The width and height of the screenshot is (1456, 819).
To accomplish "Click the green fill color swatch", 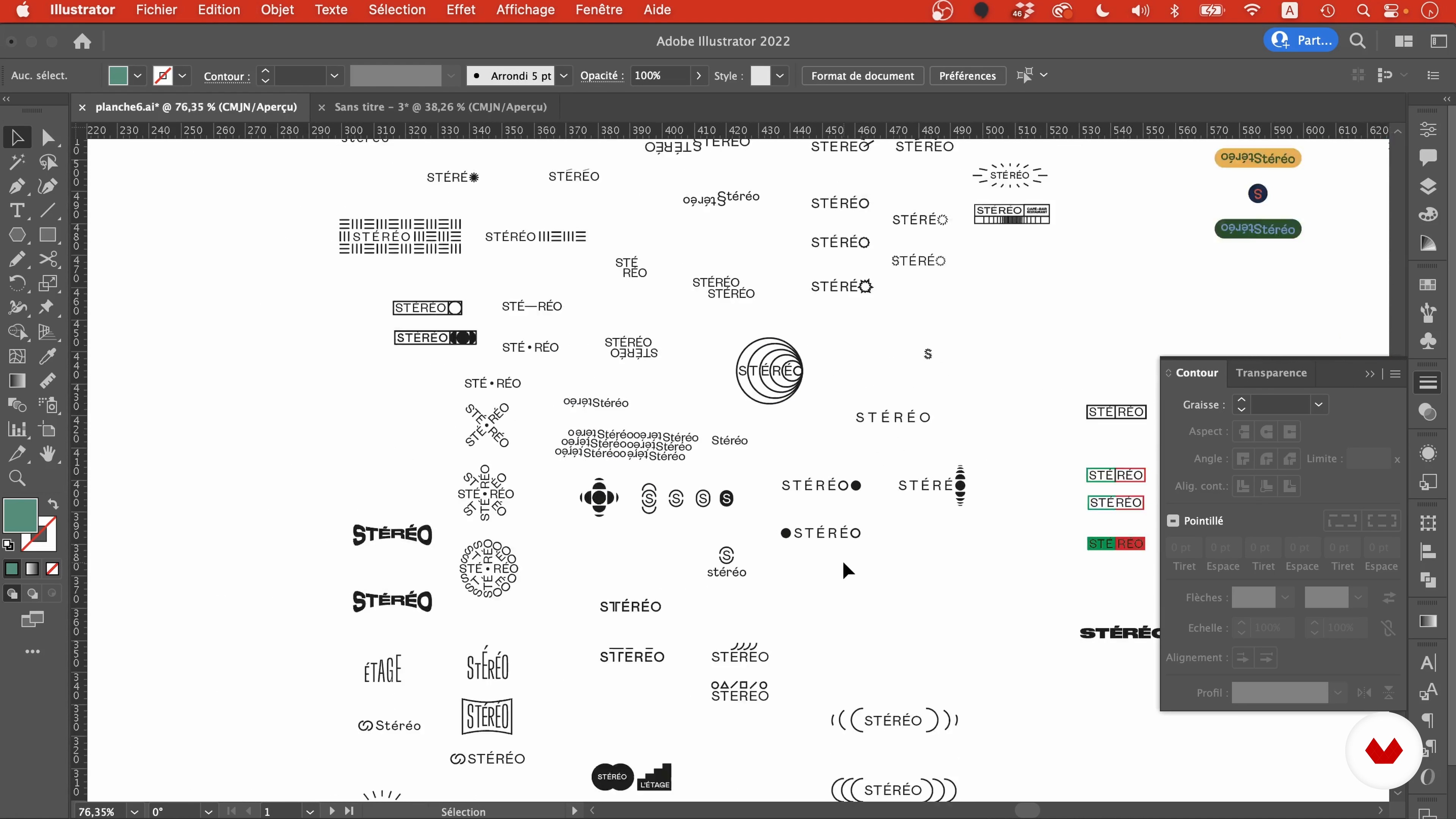I will pyautogui.click(x=118, y=75).
